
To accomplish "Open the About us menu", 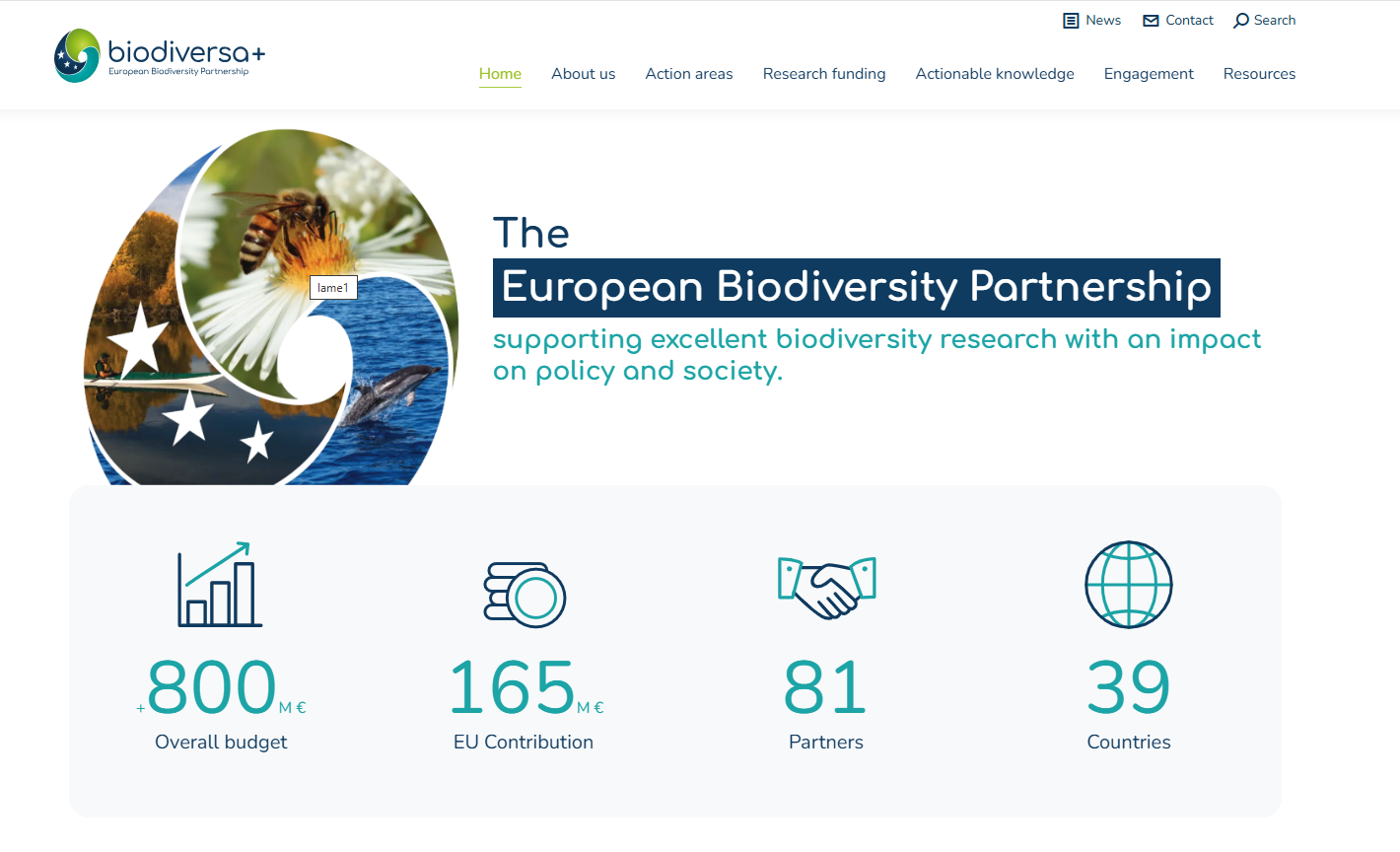I will [583, 74].
